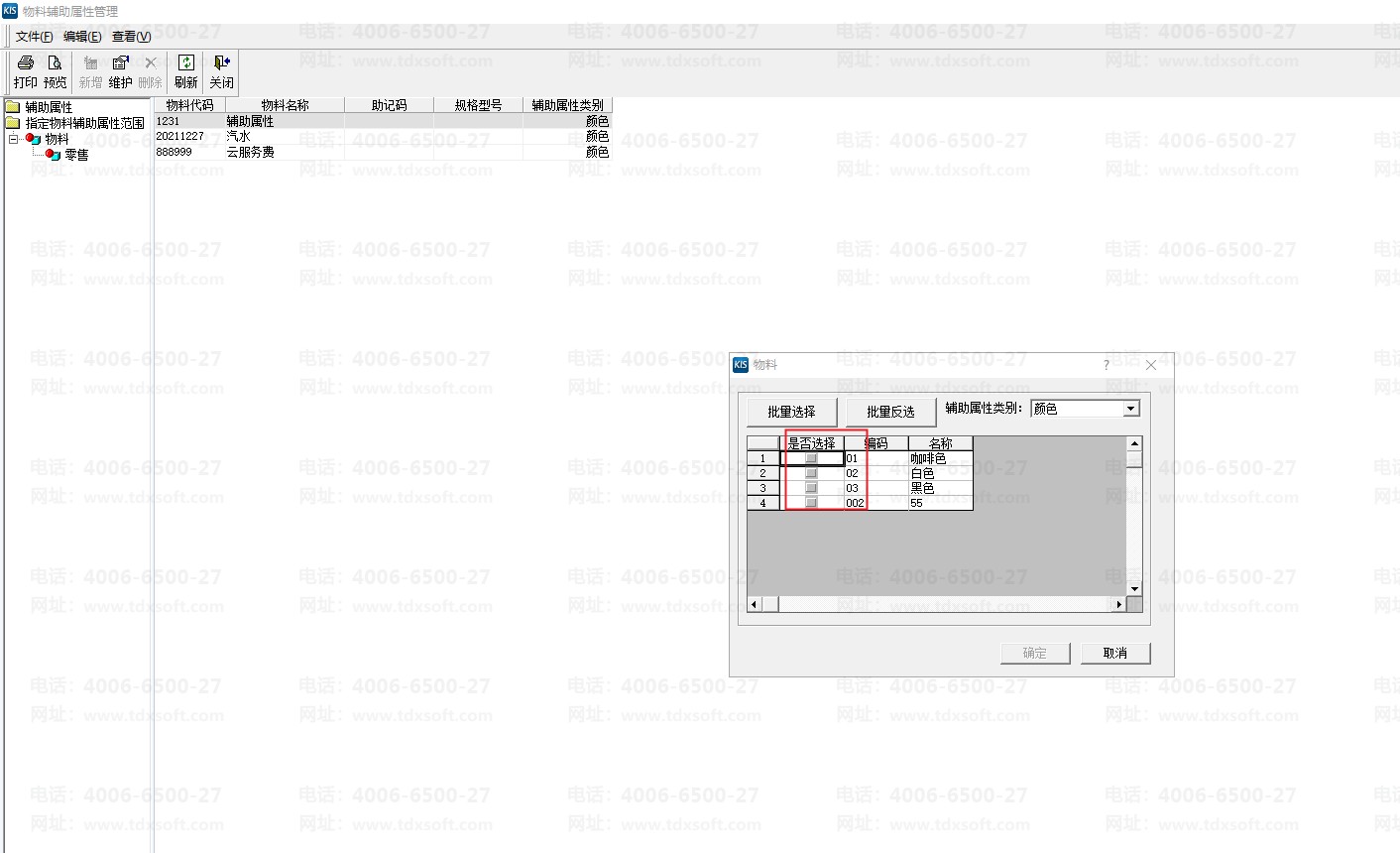Select material code 1231 in the table
The height and width of the screenshot is (853, 1400).
tap(190, 121)
